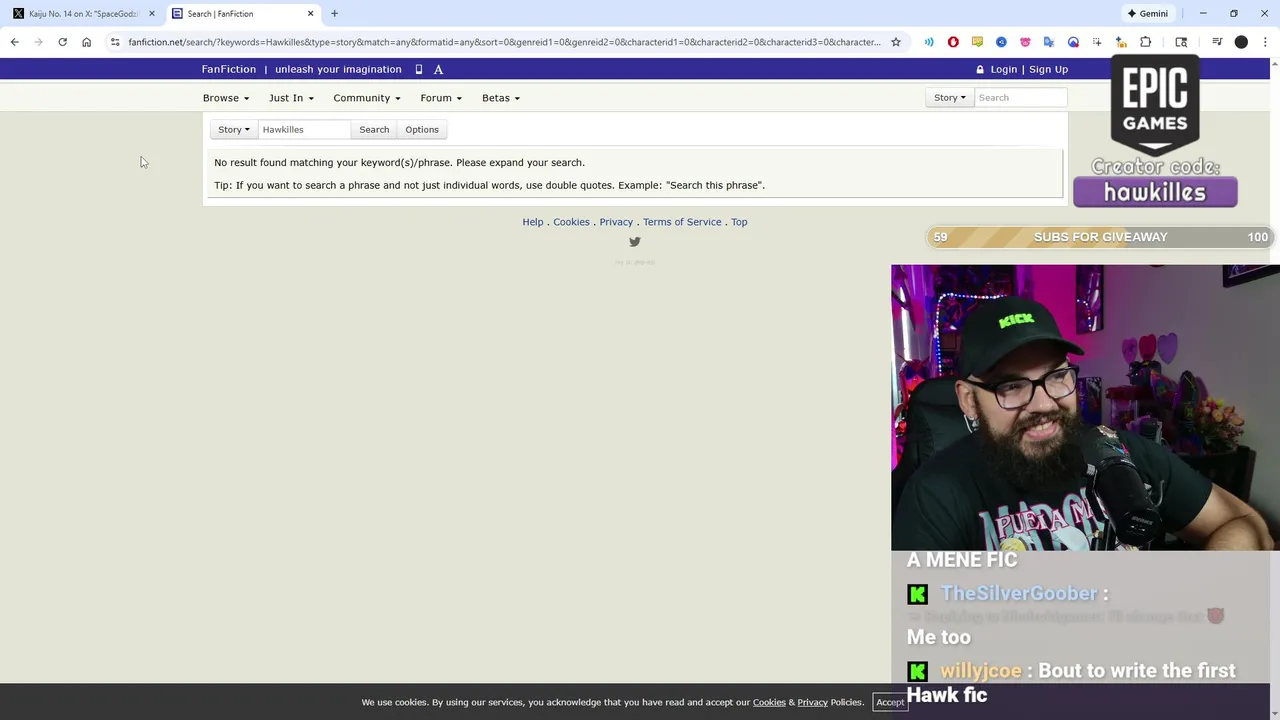The width and height of the screenshot is (1280, 720).
Task: Open the side panel search icon
Action: 1181,42
